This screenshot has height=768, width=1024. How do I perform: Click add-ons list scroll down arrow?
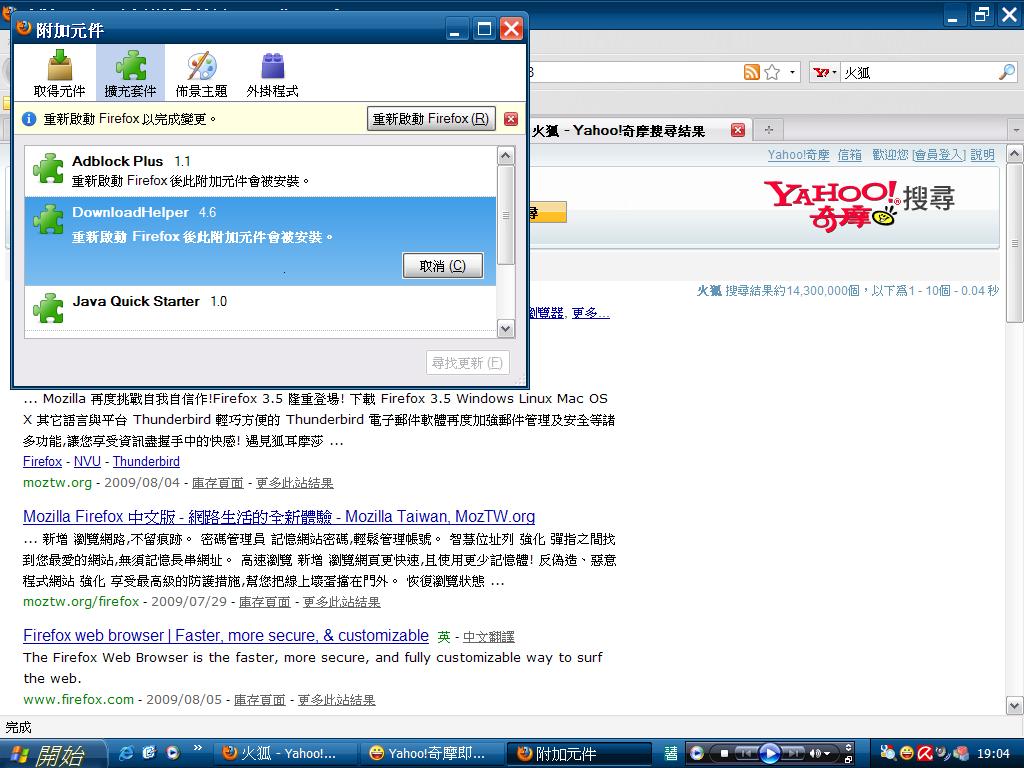(505, 328)
